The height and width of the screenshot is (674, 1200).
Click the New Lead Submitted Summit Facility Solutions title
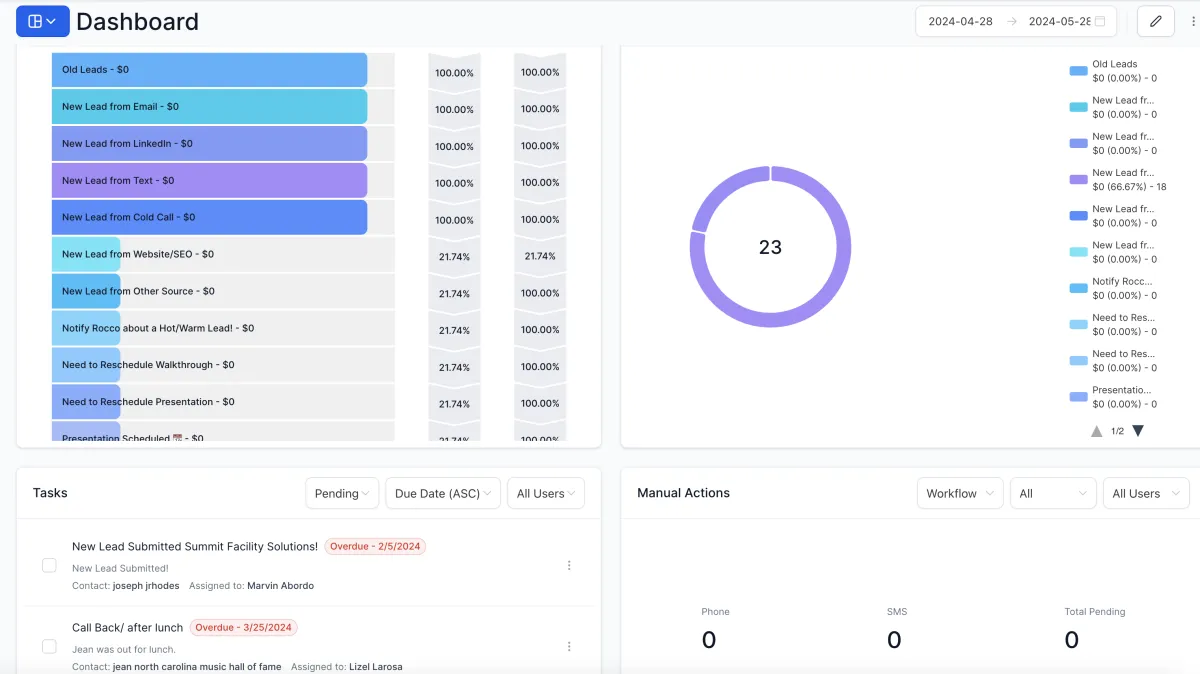click(195, 547)
